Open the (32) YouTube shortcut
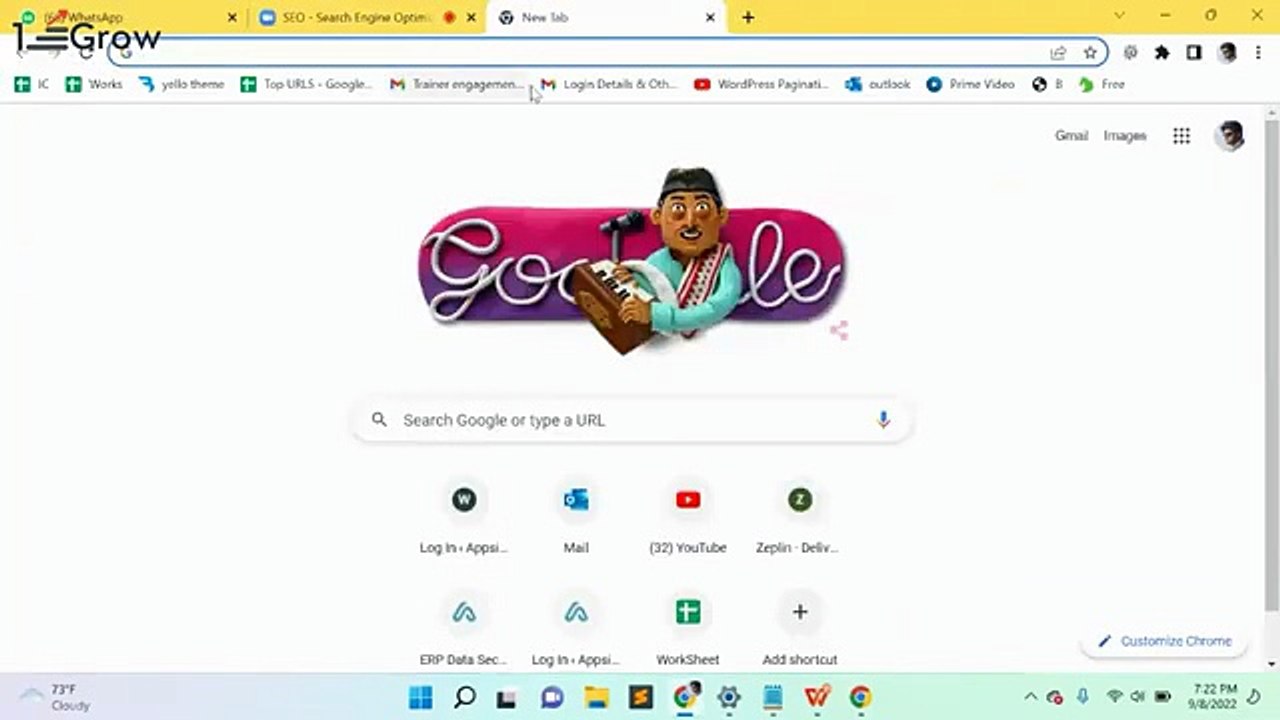The image size is (1280, 720). (688, 517)
